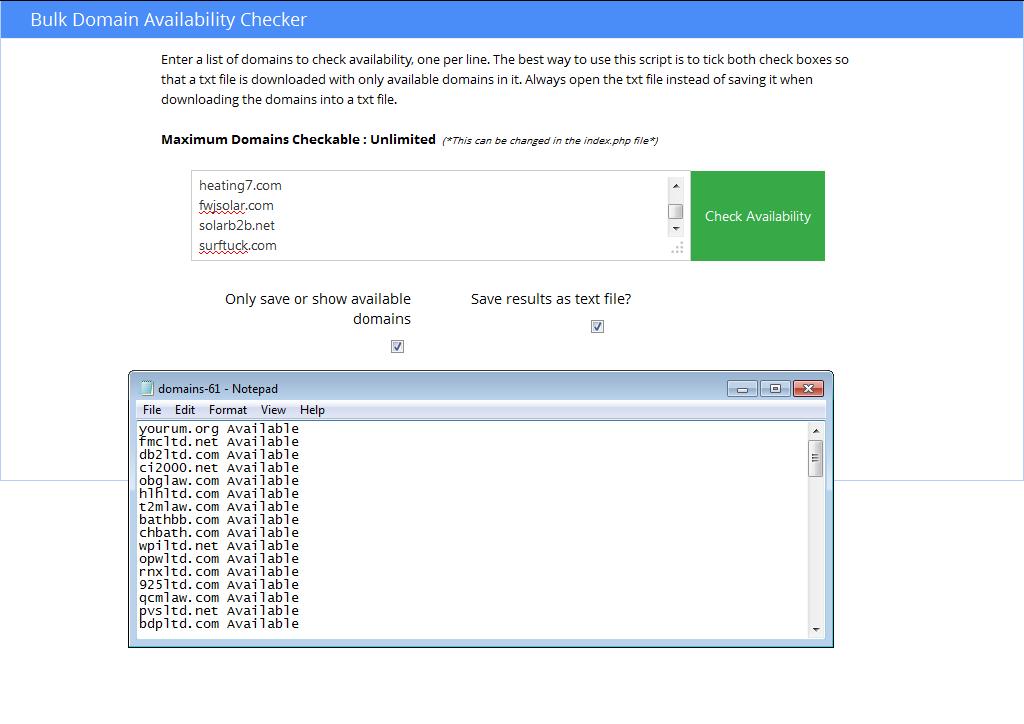The width and height of the screenshot is (1024, 724).
Task: Close the domains-61 Notepad window
Action: click(x=808, y=389)
